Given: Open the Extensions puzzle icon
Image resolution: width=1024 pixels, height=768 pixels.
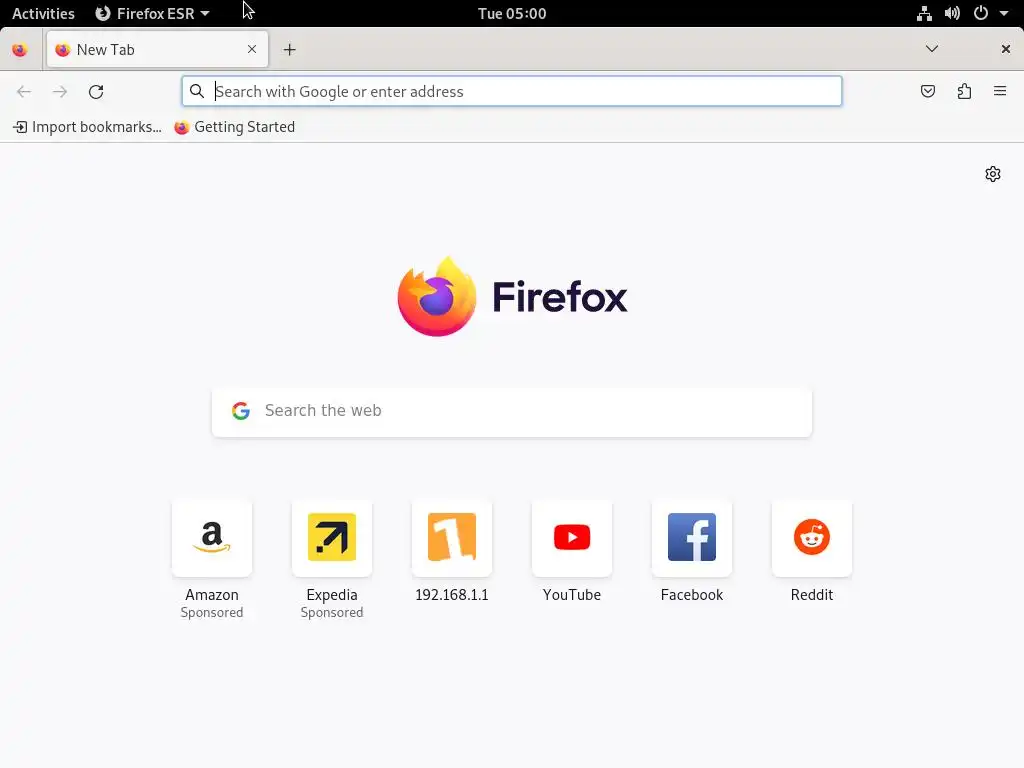Looking at the screenshot, I should coord(964,91).
